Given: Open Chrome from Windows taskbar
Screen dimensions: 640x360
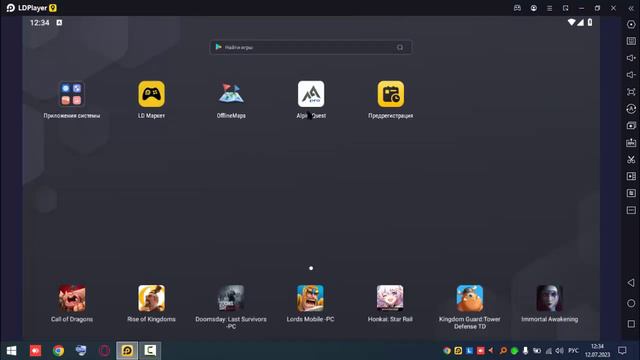Looking at the screenshot, I should click(58, 351).
